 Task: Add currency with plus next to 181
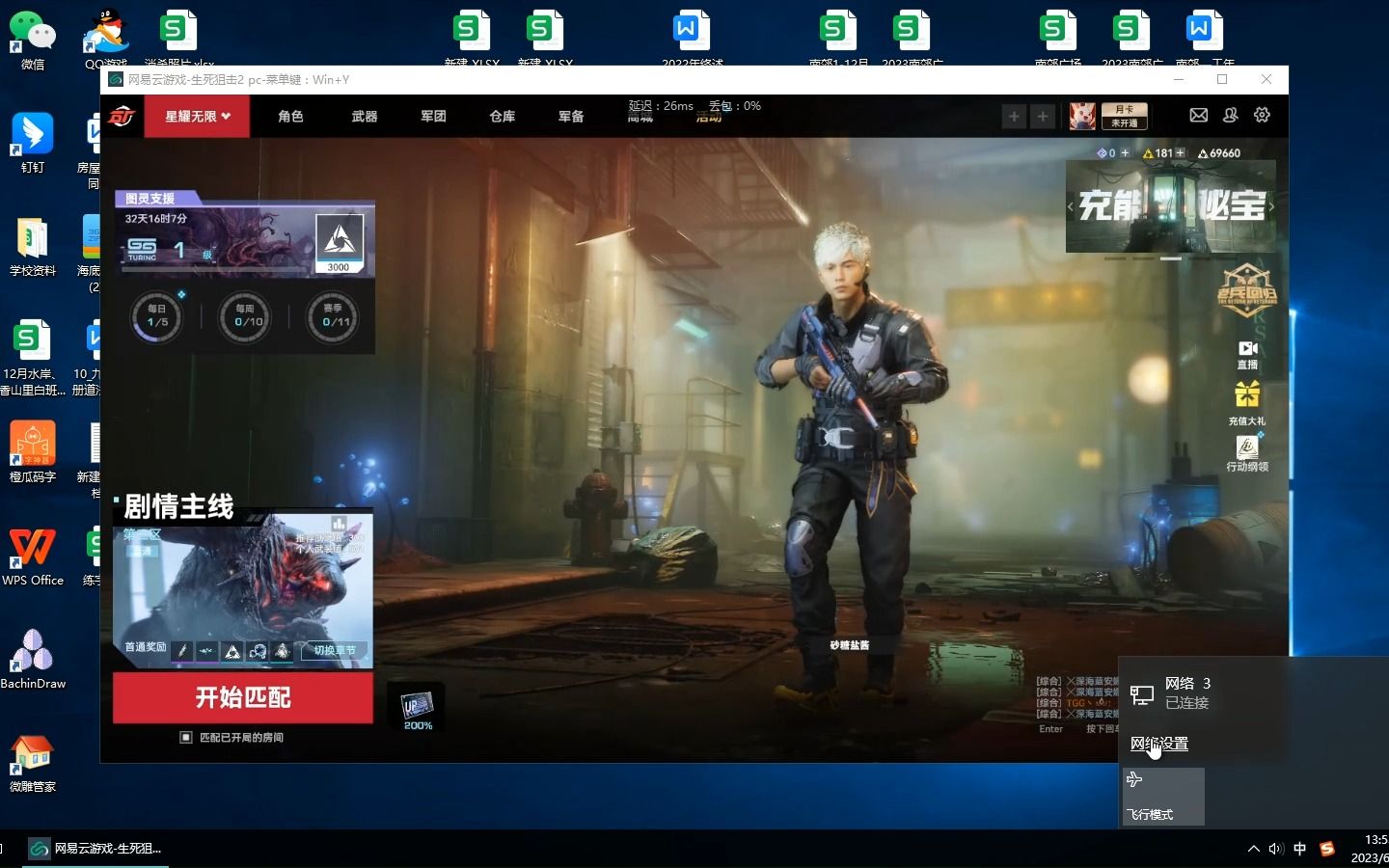1180,153
